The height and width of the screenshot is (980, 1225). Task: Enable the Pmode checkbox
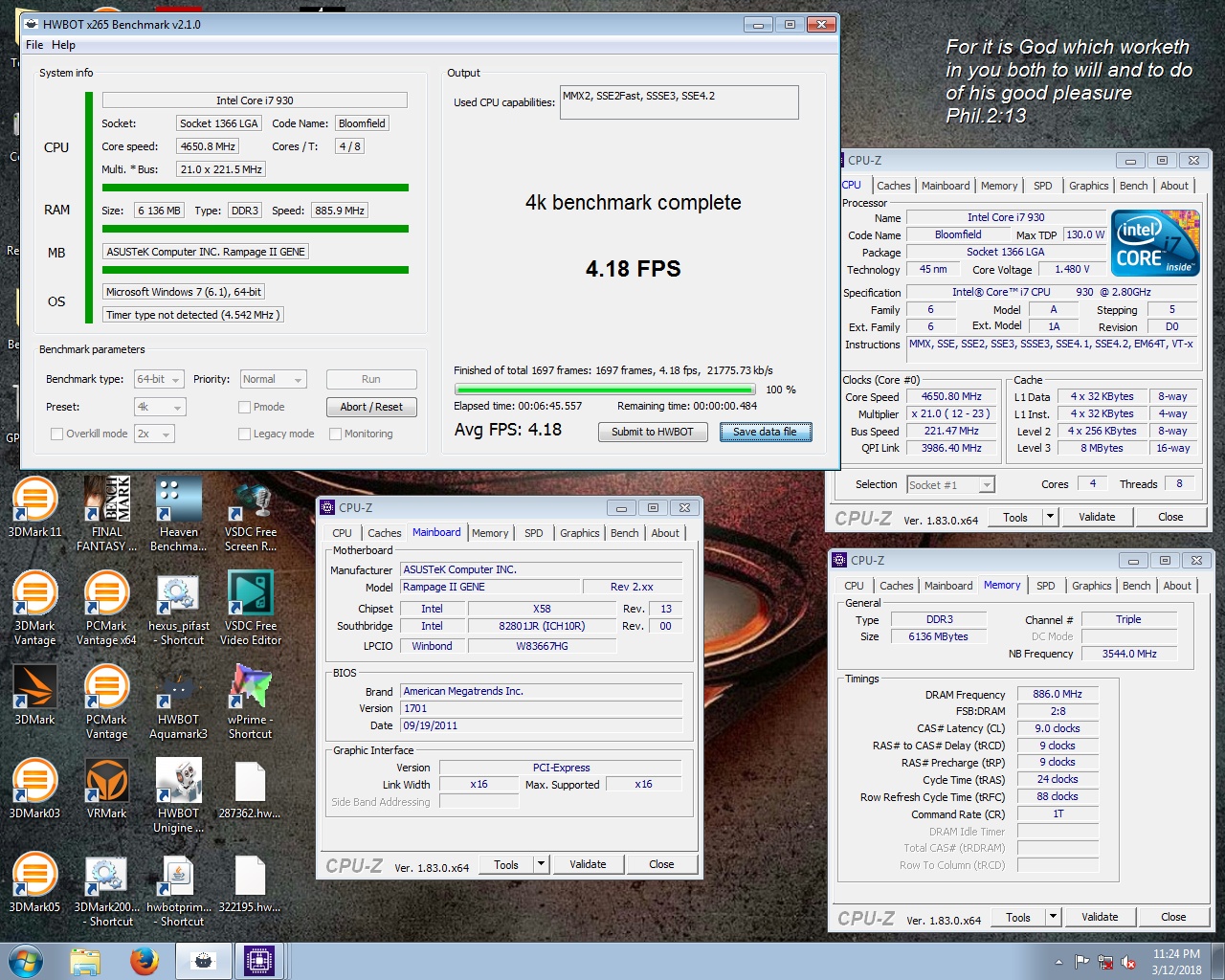click(245, 407)
